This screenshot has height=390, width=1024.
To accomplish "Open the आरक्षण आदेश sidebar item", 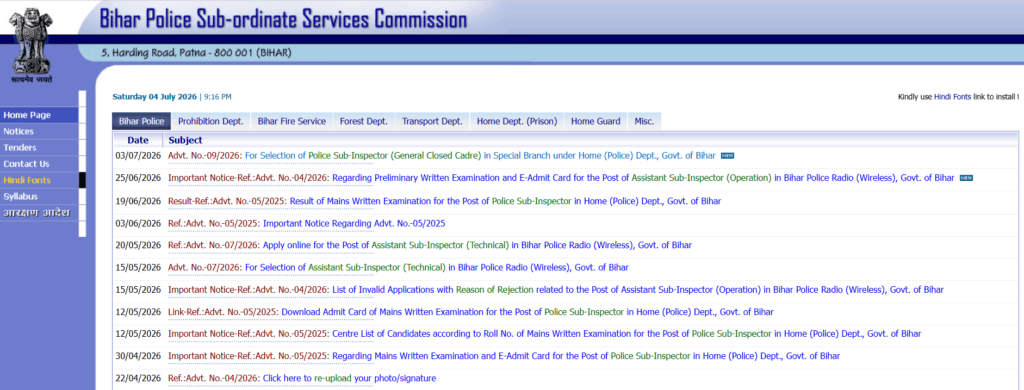I will (x=39, y=214).
